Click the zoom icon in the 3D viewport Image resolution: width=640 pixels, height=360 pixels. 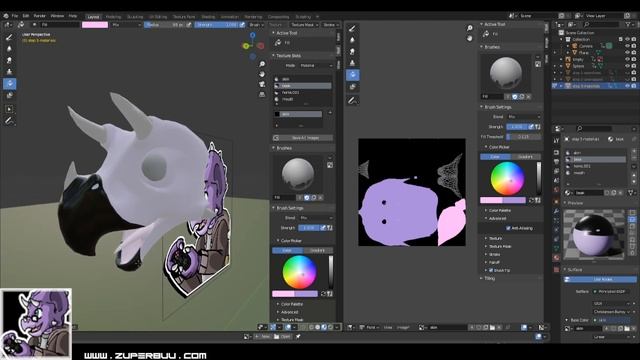[x=262, y=64]
